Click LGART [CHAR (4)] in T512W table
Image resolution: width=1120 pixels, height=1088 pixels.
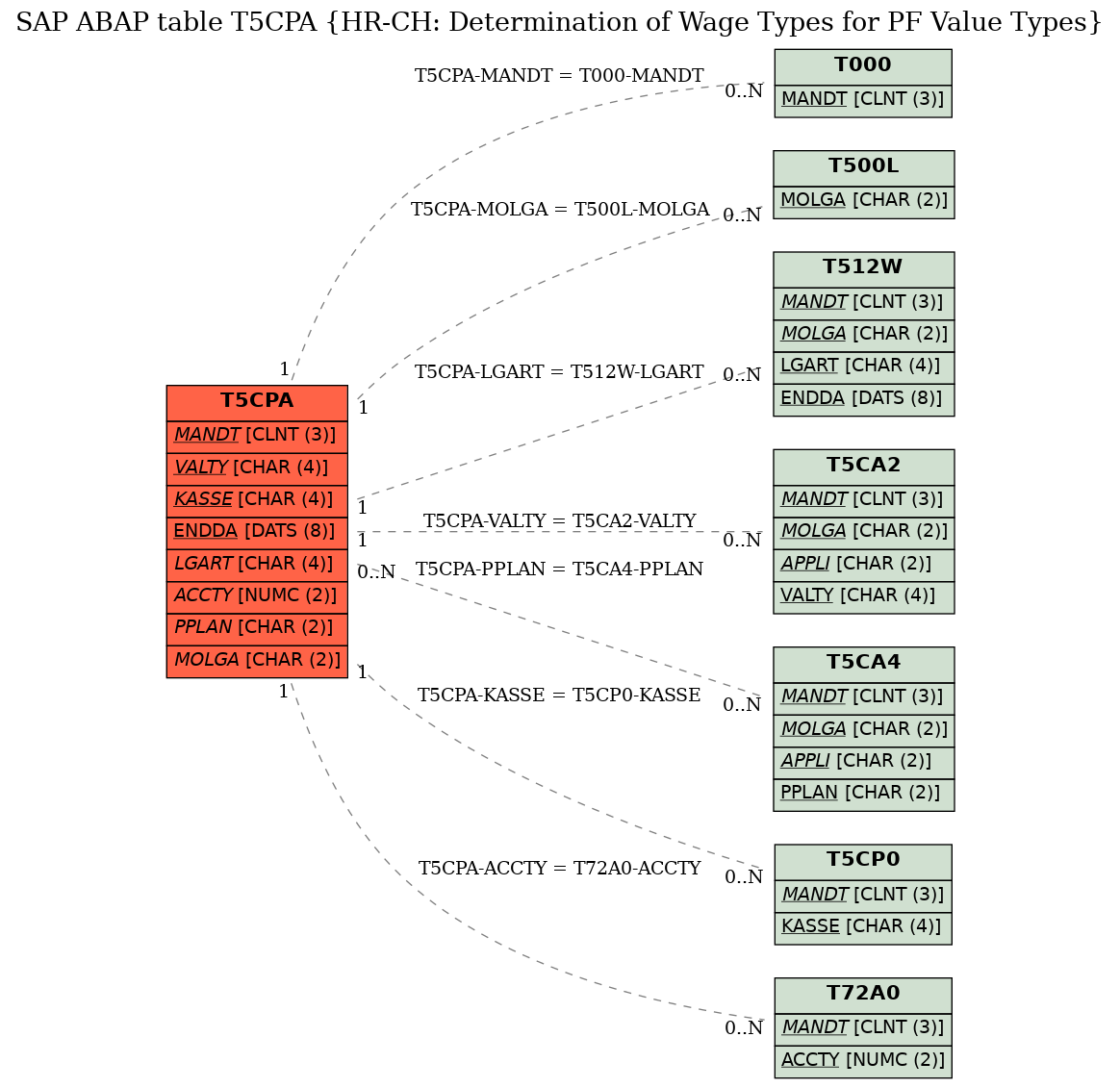point(863,367)
